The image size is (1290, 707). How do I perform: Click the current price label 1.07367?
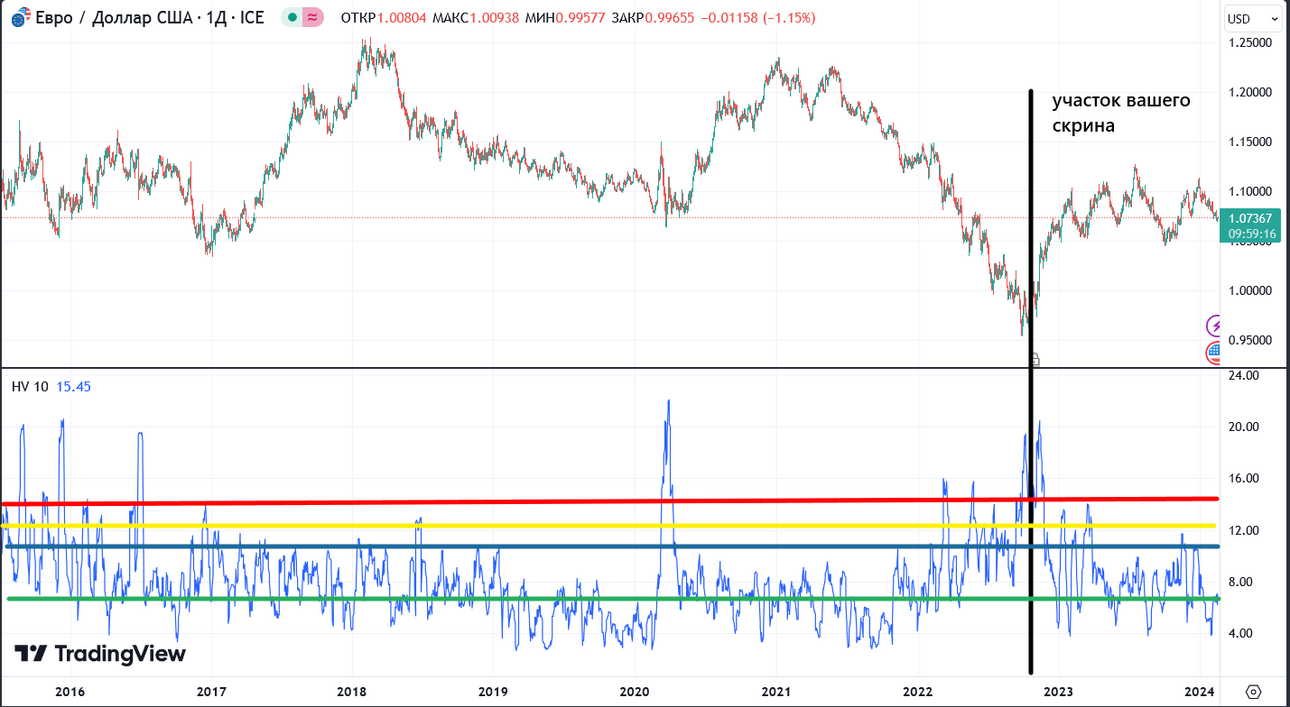tap(1252, 219)
